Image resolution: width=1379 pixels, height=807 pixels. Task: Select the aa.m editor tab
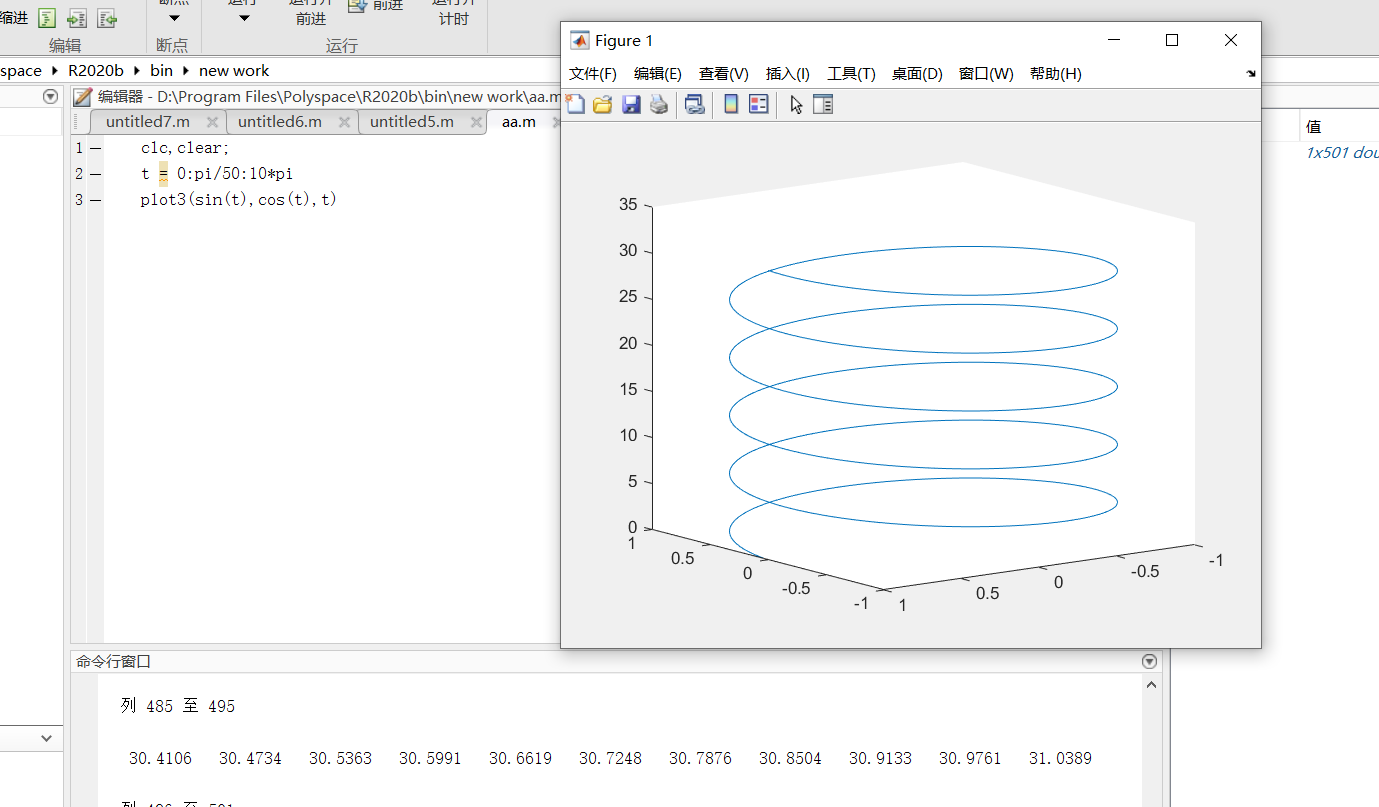click(518, 122)
